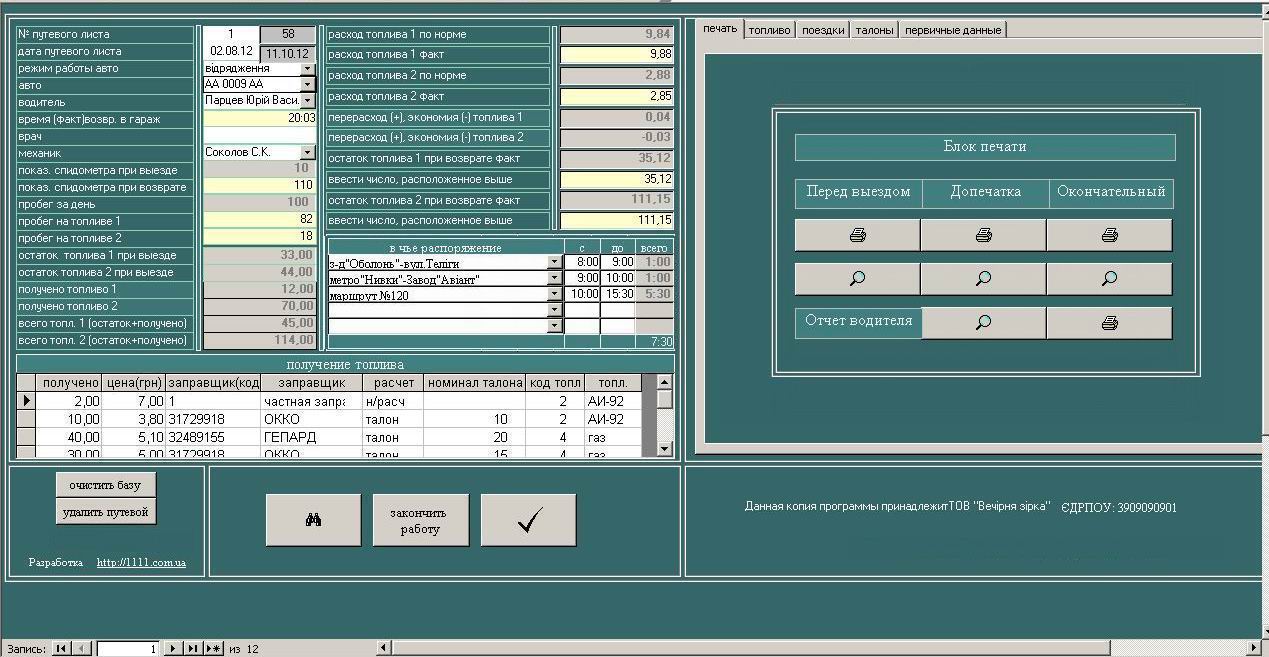Switch to the поездки tab
This screenshot has height=657, width=1269.
coord(823,30)
